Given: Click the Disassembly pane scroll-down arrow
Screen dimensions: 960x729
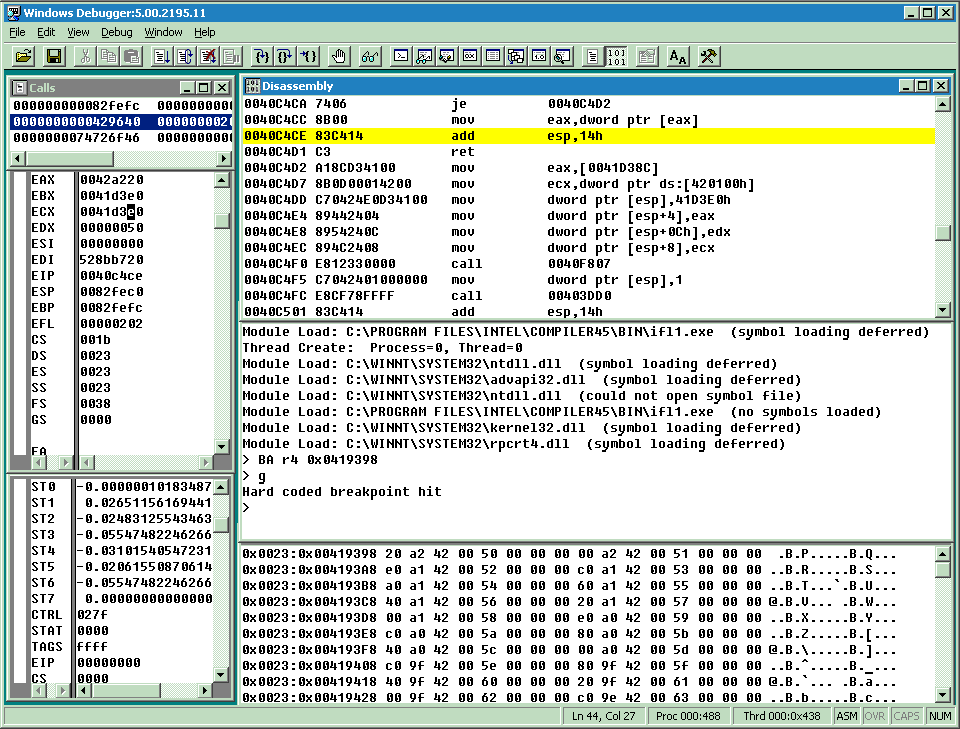Looking at the screenshot, I should [943, 310].
